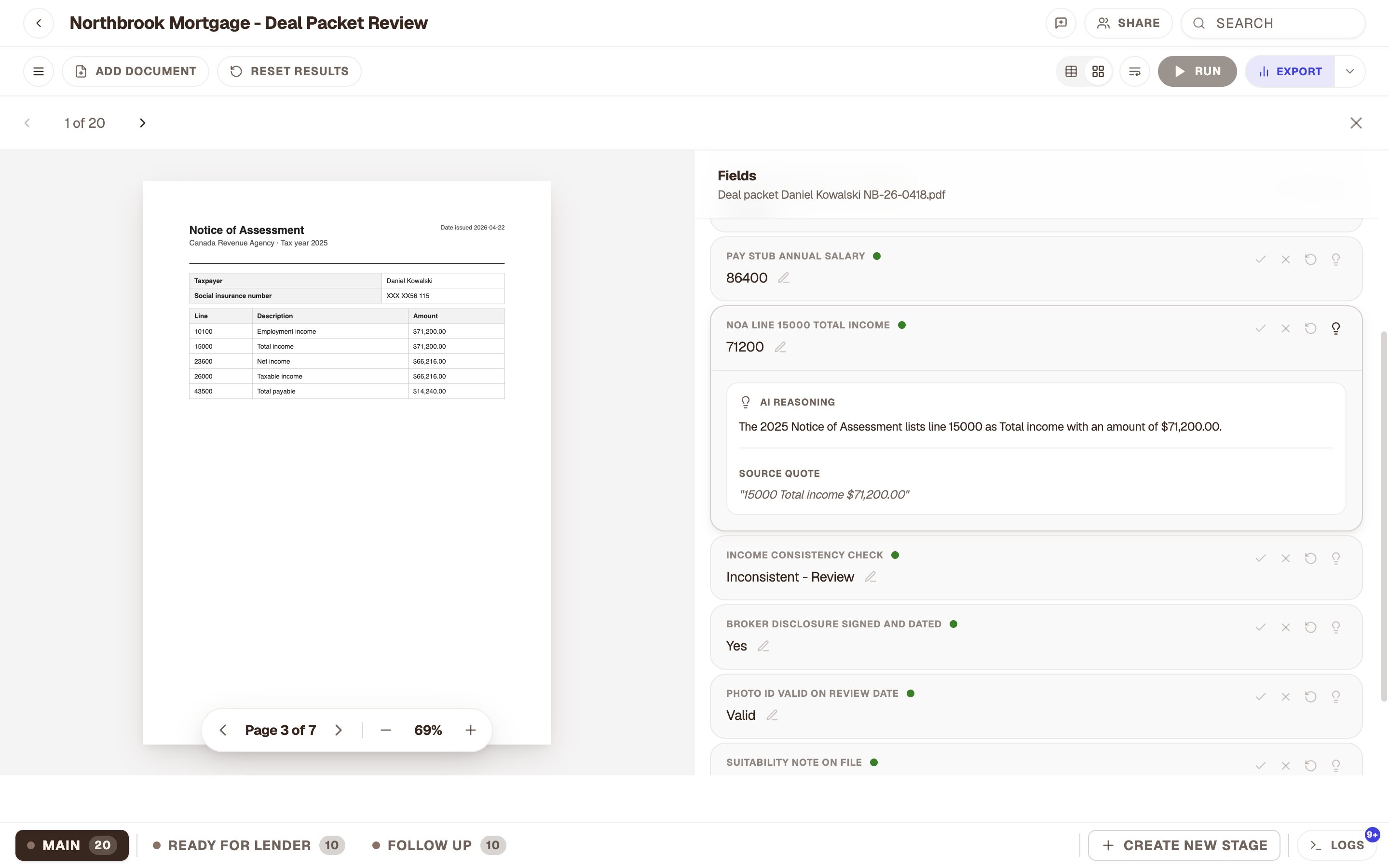Click Create New Stage
Viewport: 1389px width, 868px height.
click(x=1184, y=845)
